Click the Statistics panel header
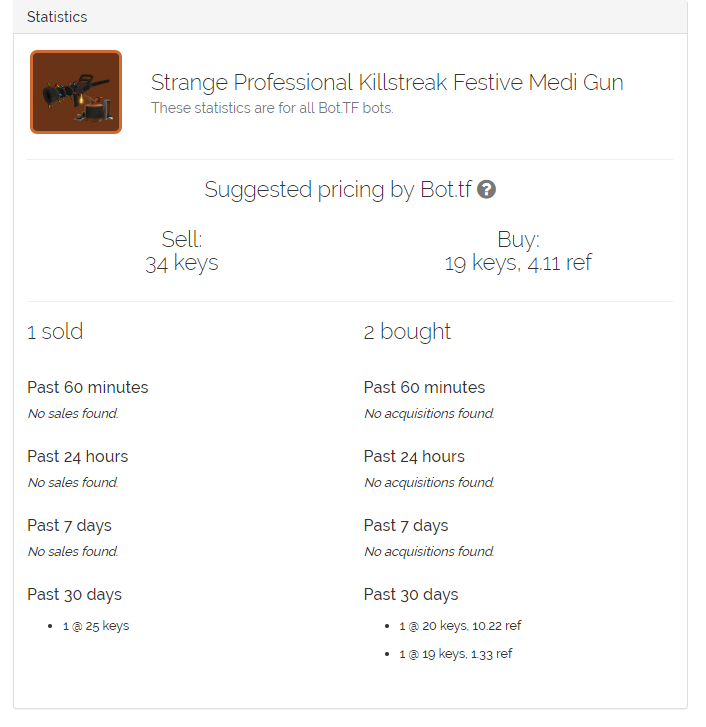Image resolution: width=706 pixels, height=727 pixels. (x=57, y=17)
